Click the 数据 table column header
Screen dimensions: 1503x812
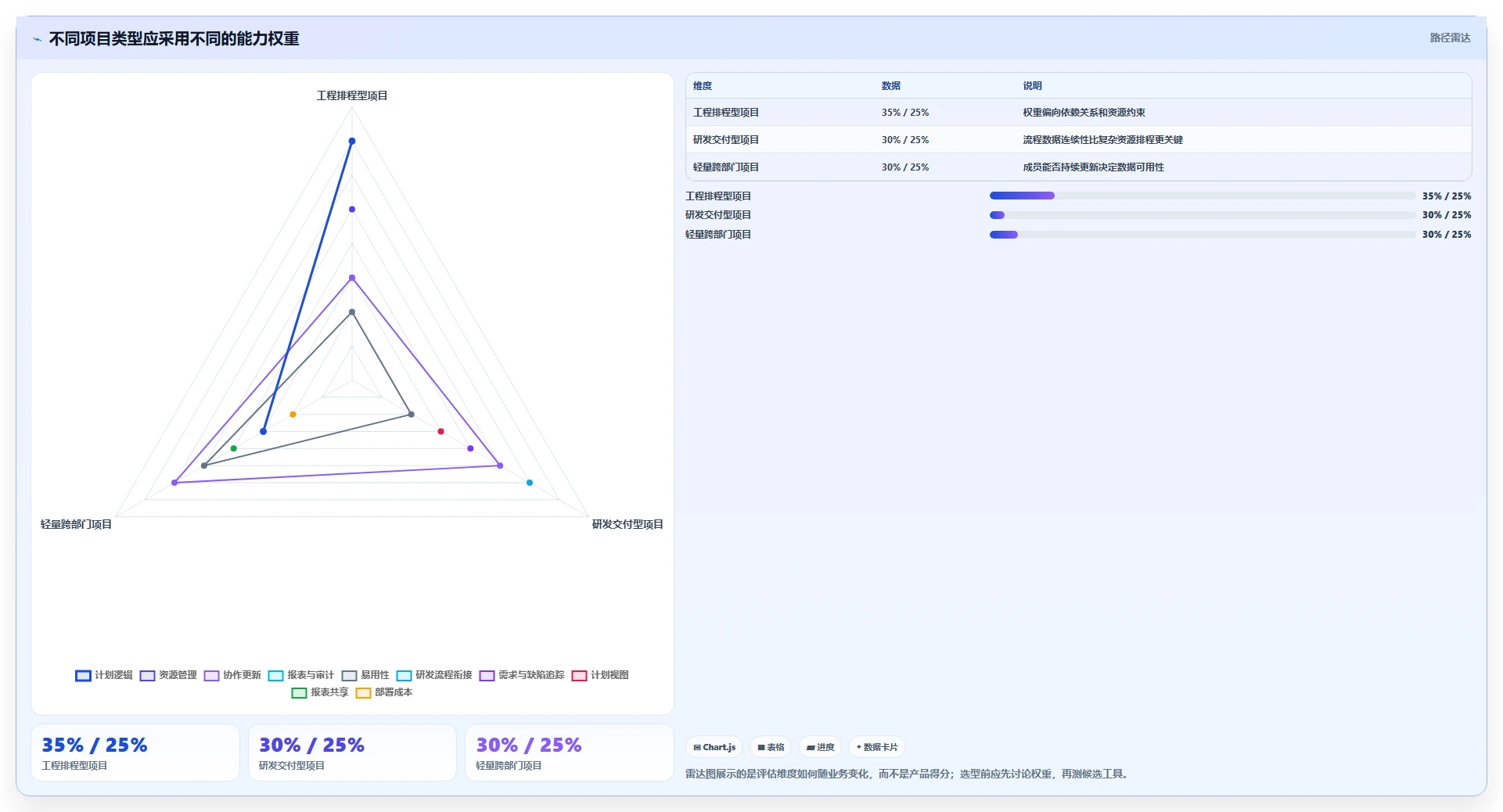(891, 86)
